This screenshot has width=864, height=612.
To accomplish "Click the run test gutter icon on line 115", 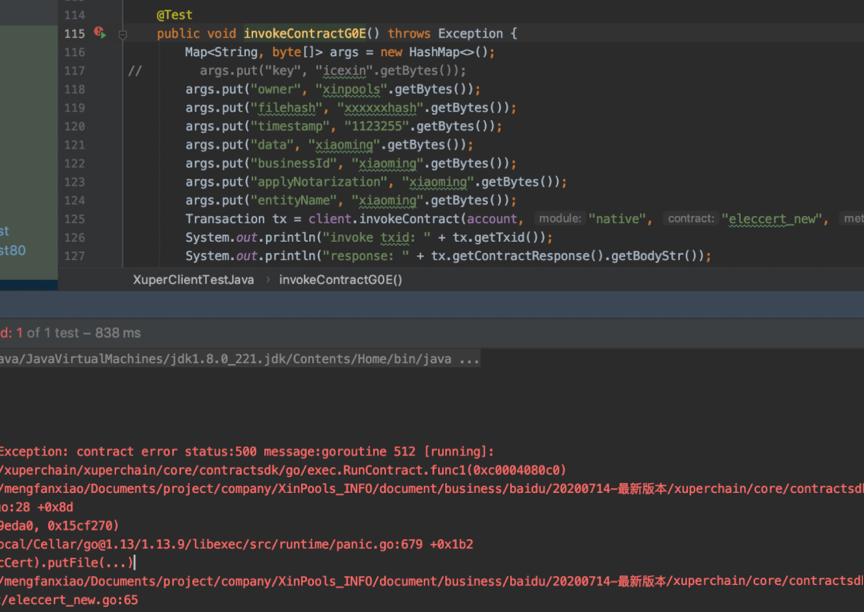I will click(x=100, y=33).
